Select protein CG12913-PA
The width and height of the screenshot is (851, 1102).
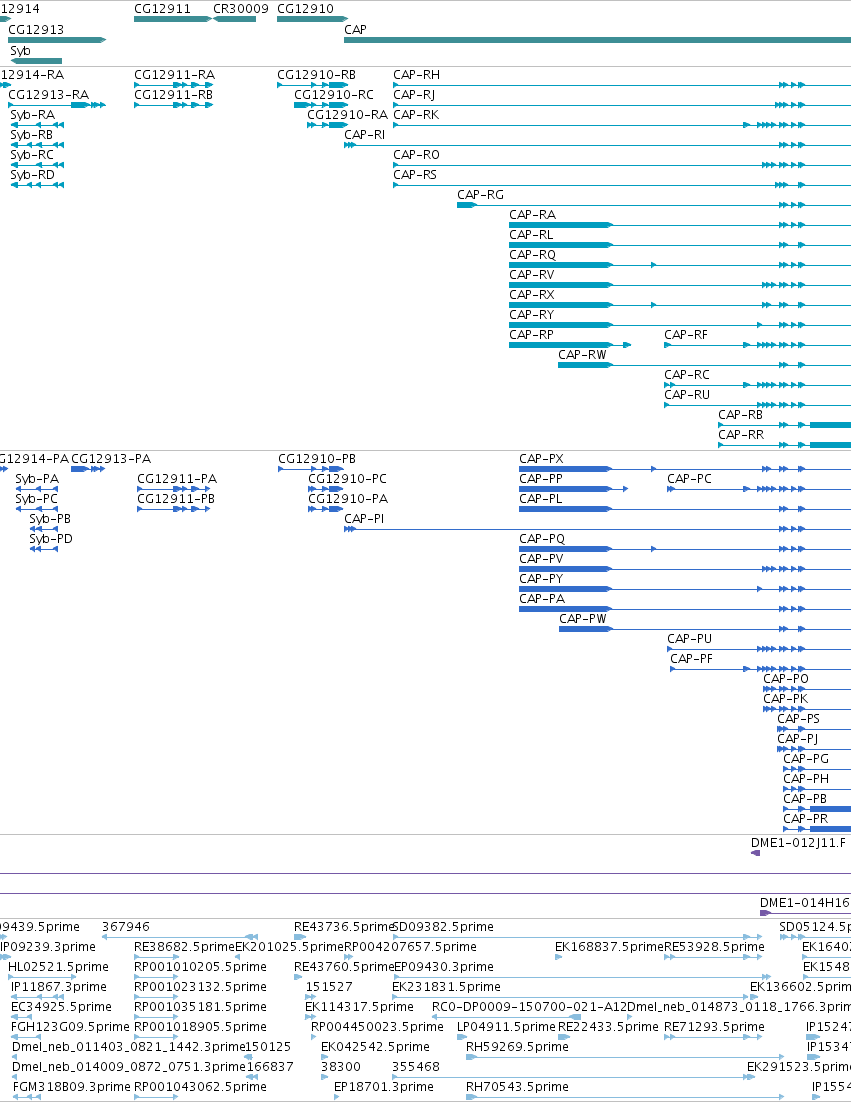click(x=88, y=469)
